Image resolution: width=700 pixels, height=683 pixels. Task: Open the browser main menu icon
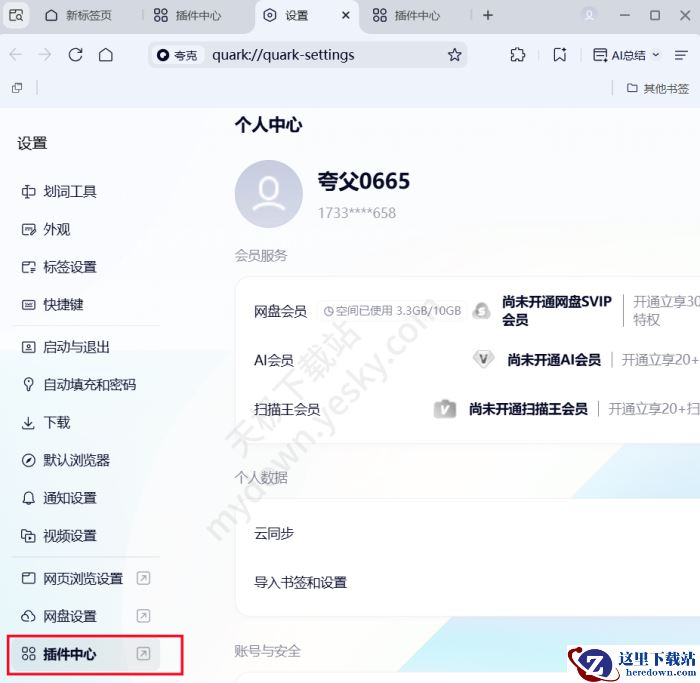(x=681, y=55)
